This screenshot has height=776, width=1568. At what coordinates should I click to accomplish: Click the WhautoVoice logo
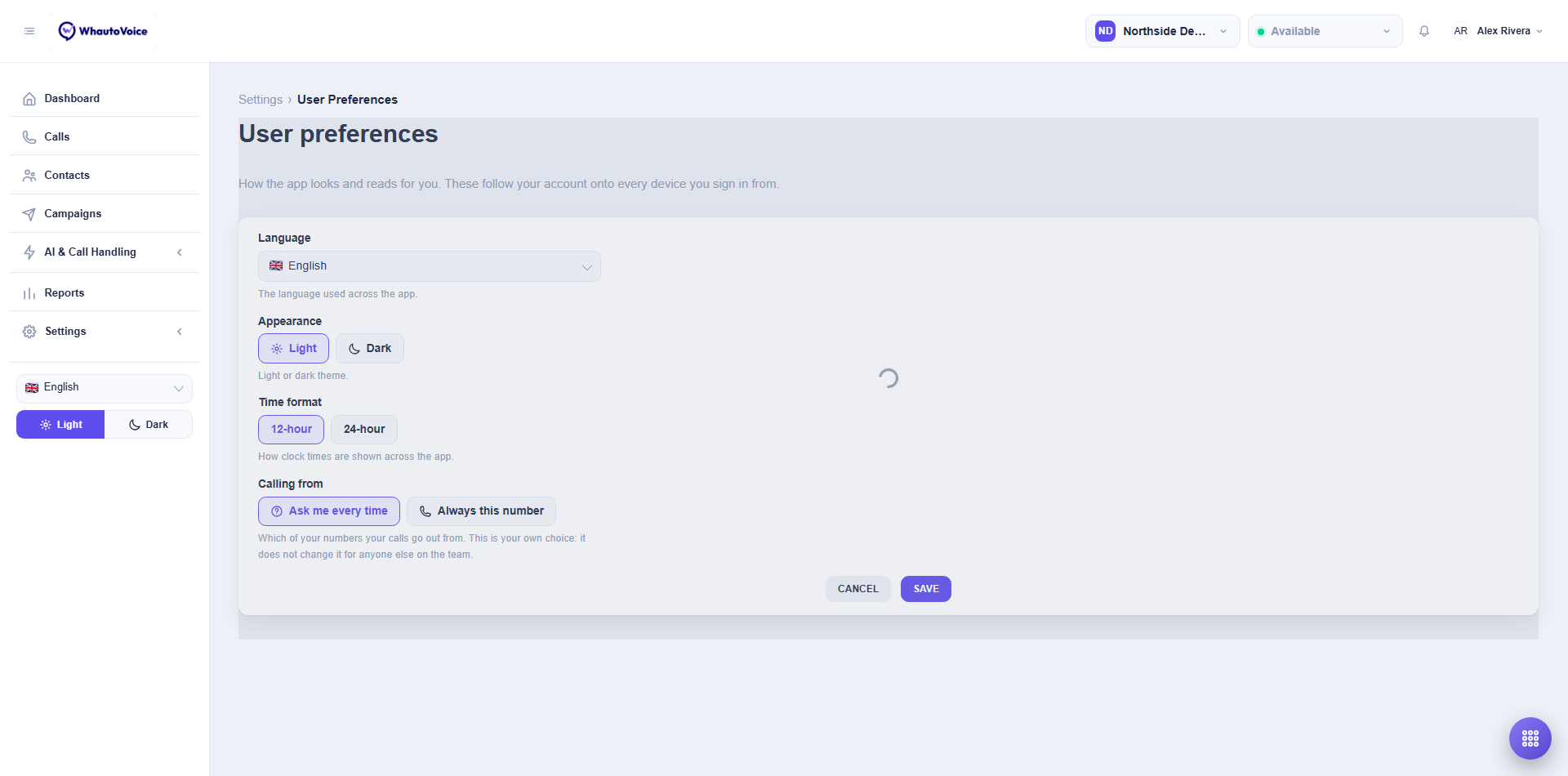(x=103, y=31)
